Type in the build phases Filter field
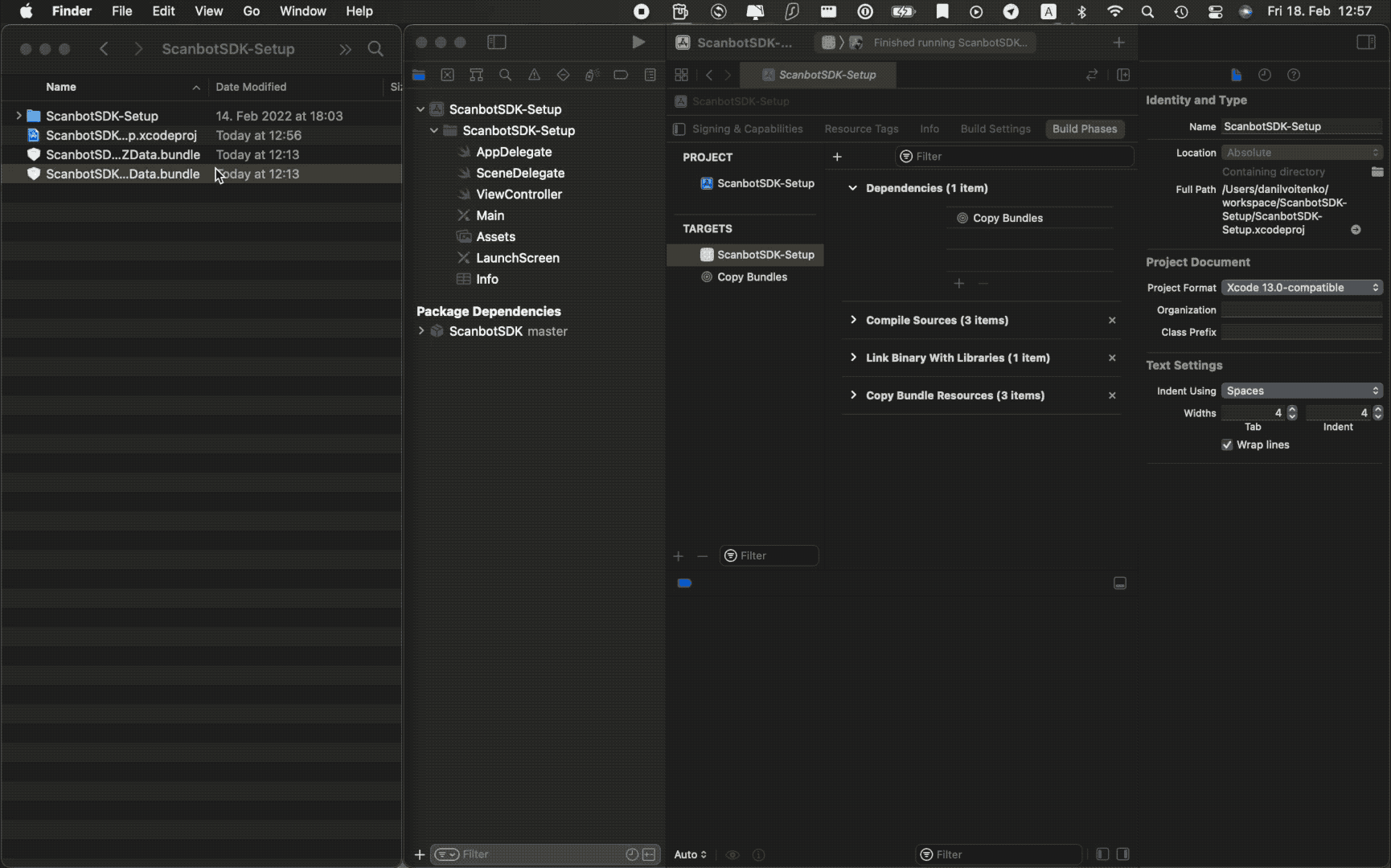Screen dimensions: 1391x868 pyautogui.click(x=1013, y=156)
